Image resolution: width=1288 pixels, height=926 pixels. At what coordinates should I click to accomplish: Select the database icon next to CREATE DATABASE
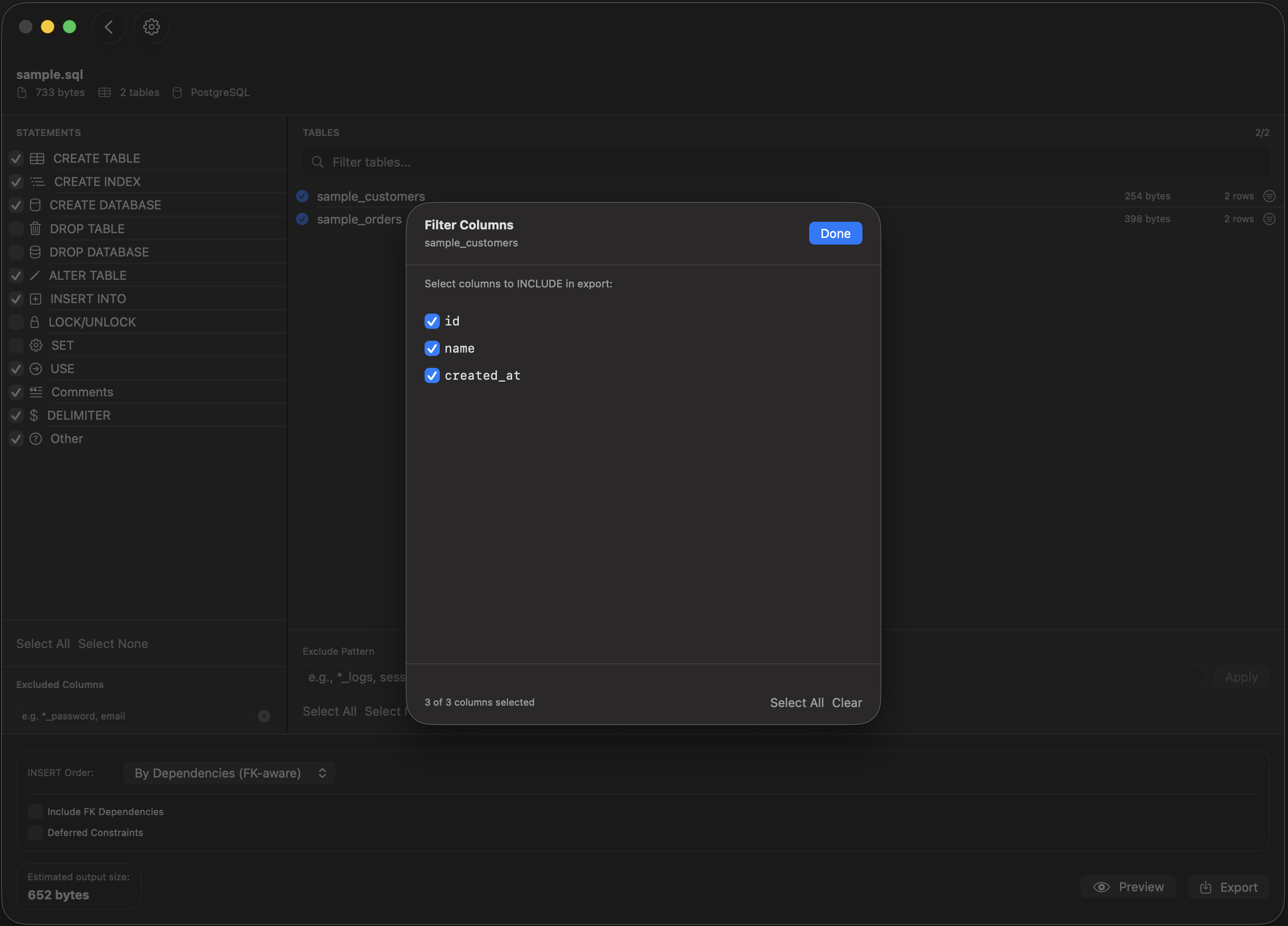36,205
